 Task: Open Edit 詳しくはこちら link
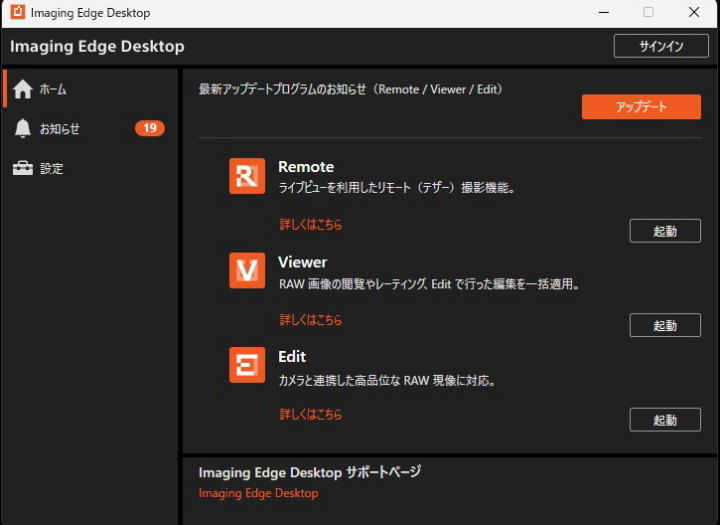(x=311, y=414)
